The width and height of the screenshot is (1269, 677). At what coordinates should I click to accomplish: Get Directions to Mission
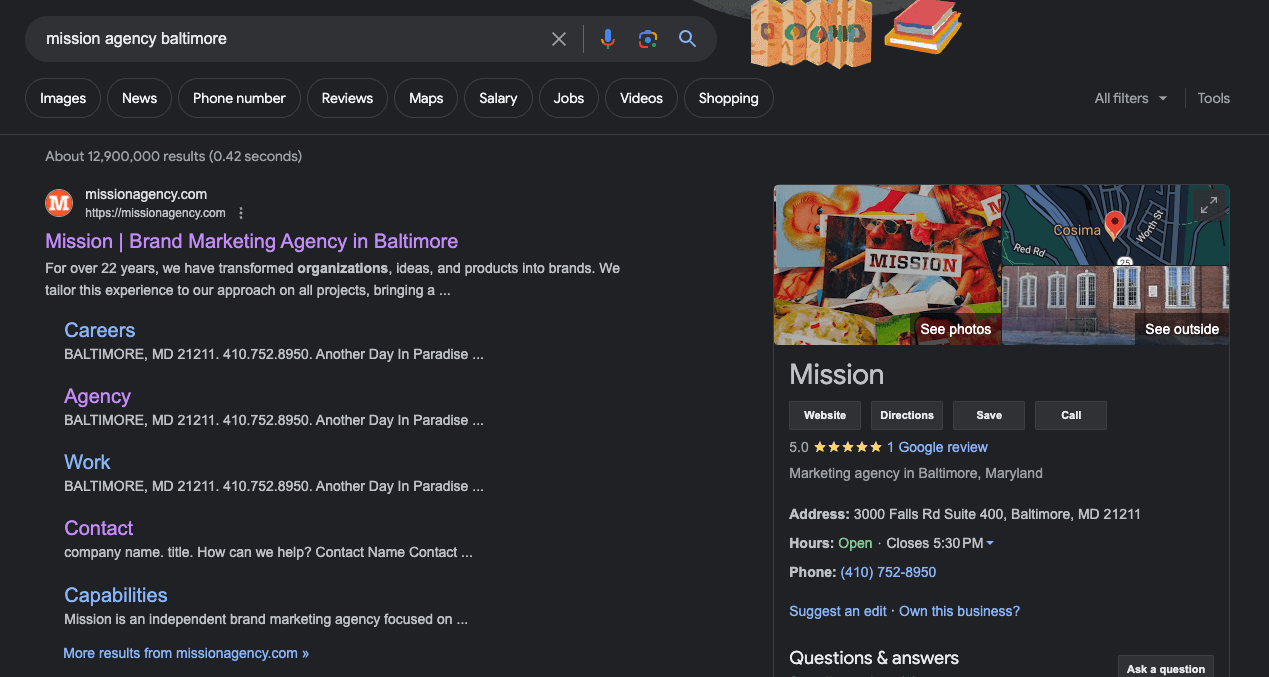tap(907, 415)
